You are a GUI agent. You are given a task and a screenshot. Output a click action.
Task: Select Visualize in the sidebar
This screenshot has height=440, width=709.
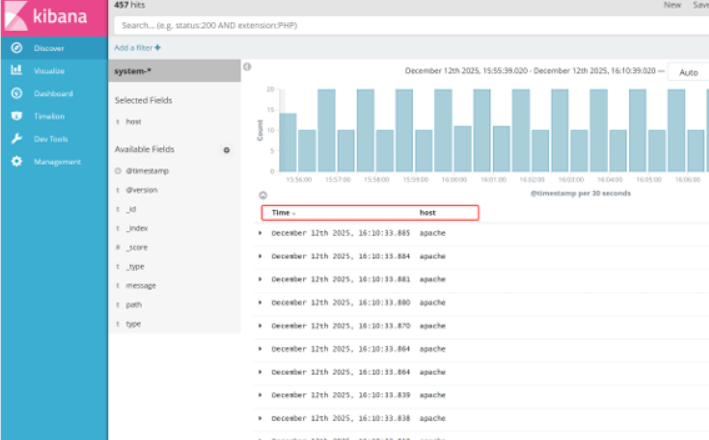pos(54,71)
